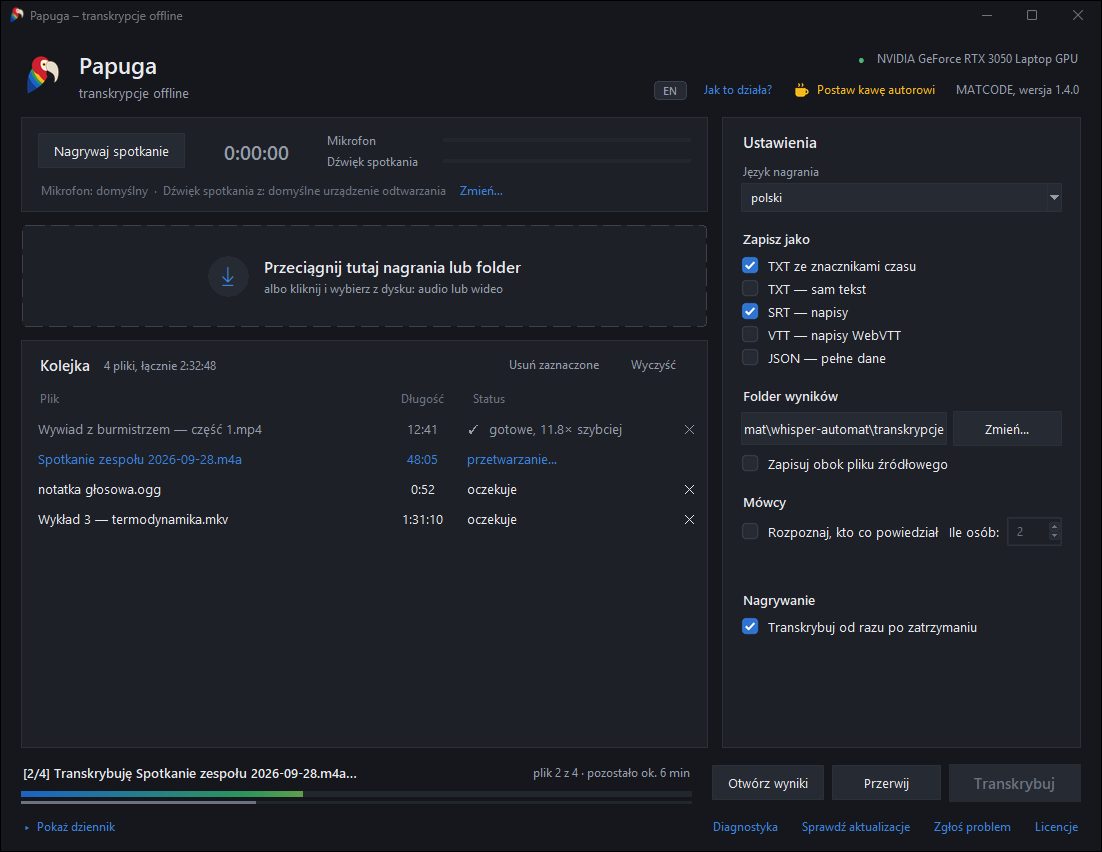Start recording with Nagrywaj spotkanie
This screenshot has height=852, width=1102.
[x=111, y=151]
